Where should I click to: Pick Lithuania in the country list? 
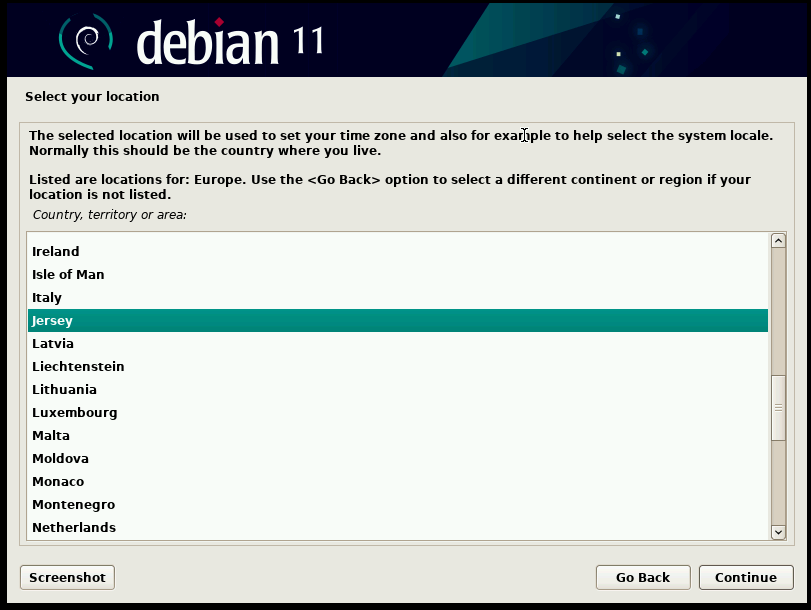397,390
